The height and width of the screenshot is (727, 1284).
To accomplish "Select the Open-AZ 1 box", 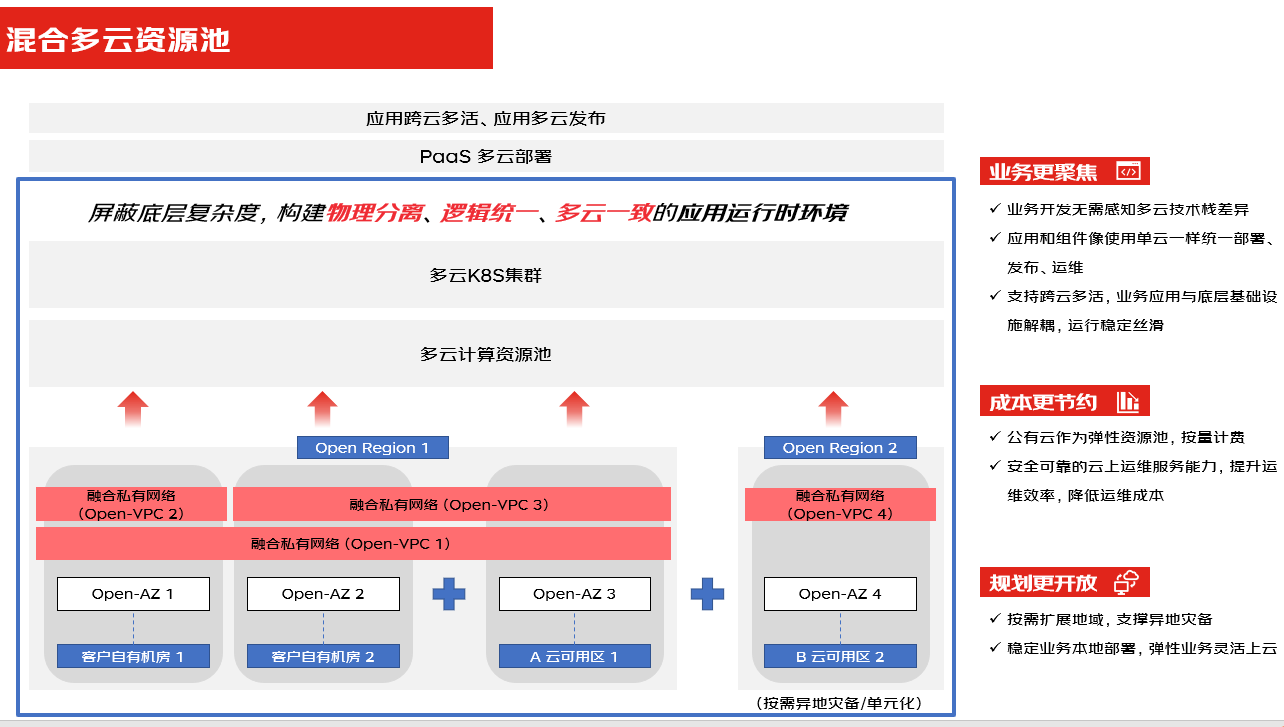I will (x=133, y=594).
